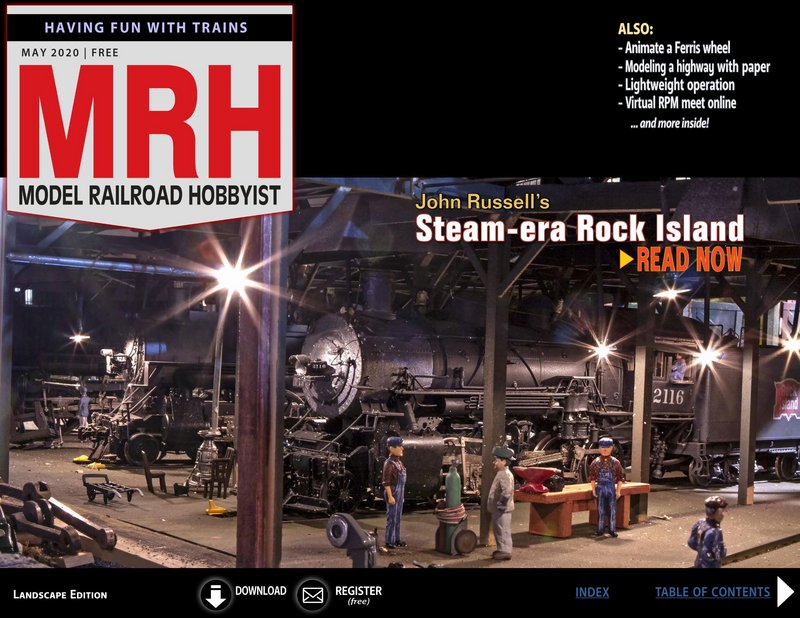The width and height of the screenshot is (800, 618).
Task: Click the MRH logo
Action: pyautogui.click(x=151, y=121)
